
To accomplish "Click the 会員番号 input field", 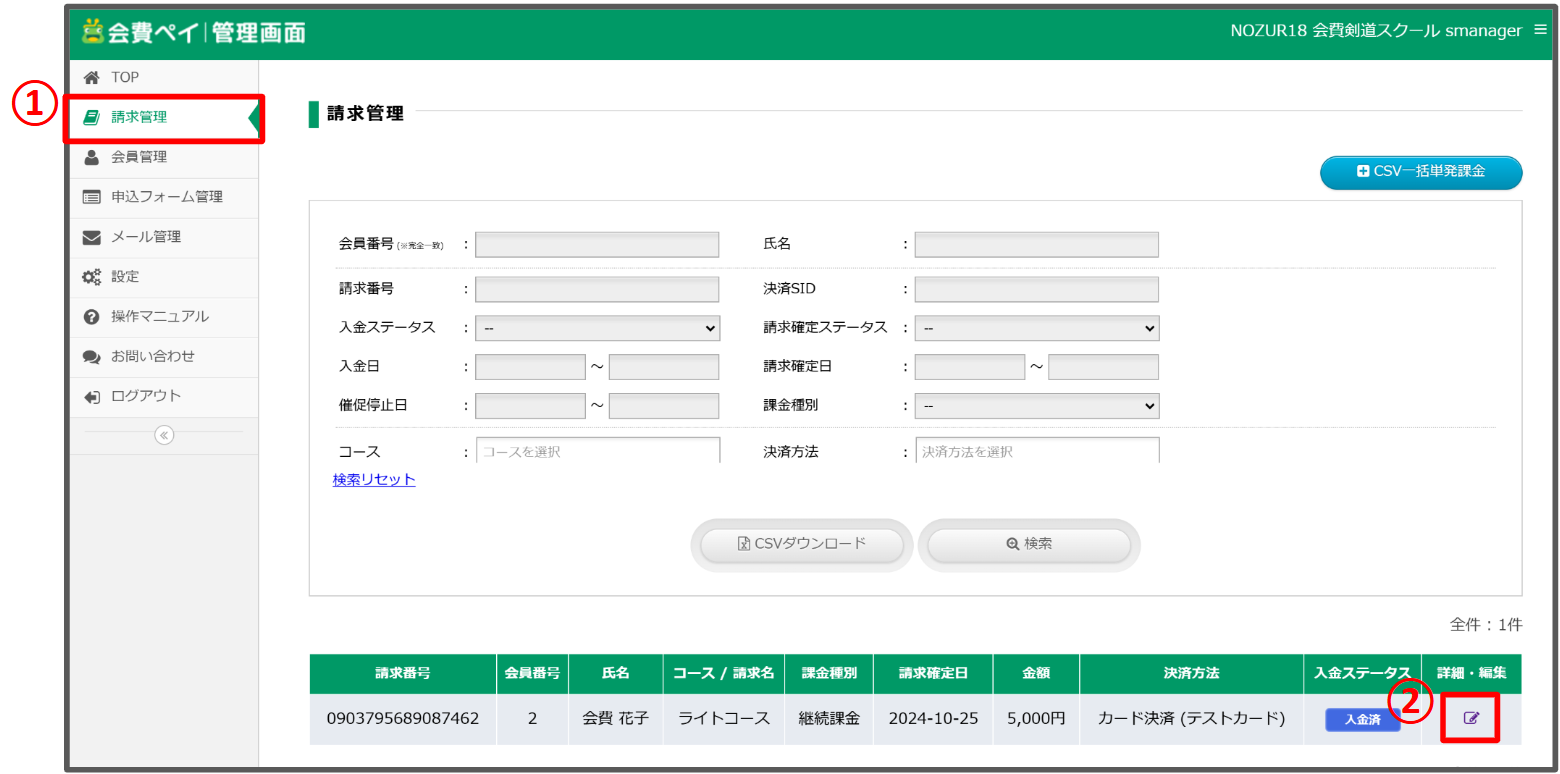I will point(597,245).
